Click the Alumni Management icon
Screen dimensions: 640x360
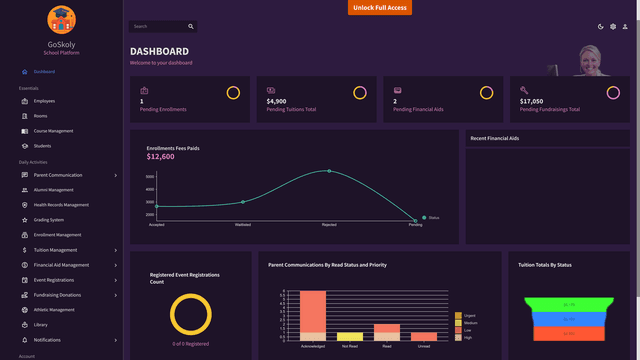(x=24, y=190)
